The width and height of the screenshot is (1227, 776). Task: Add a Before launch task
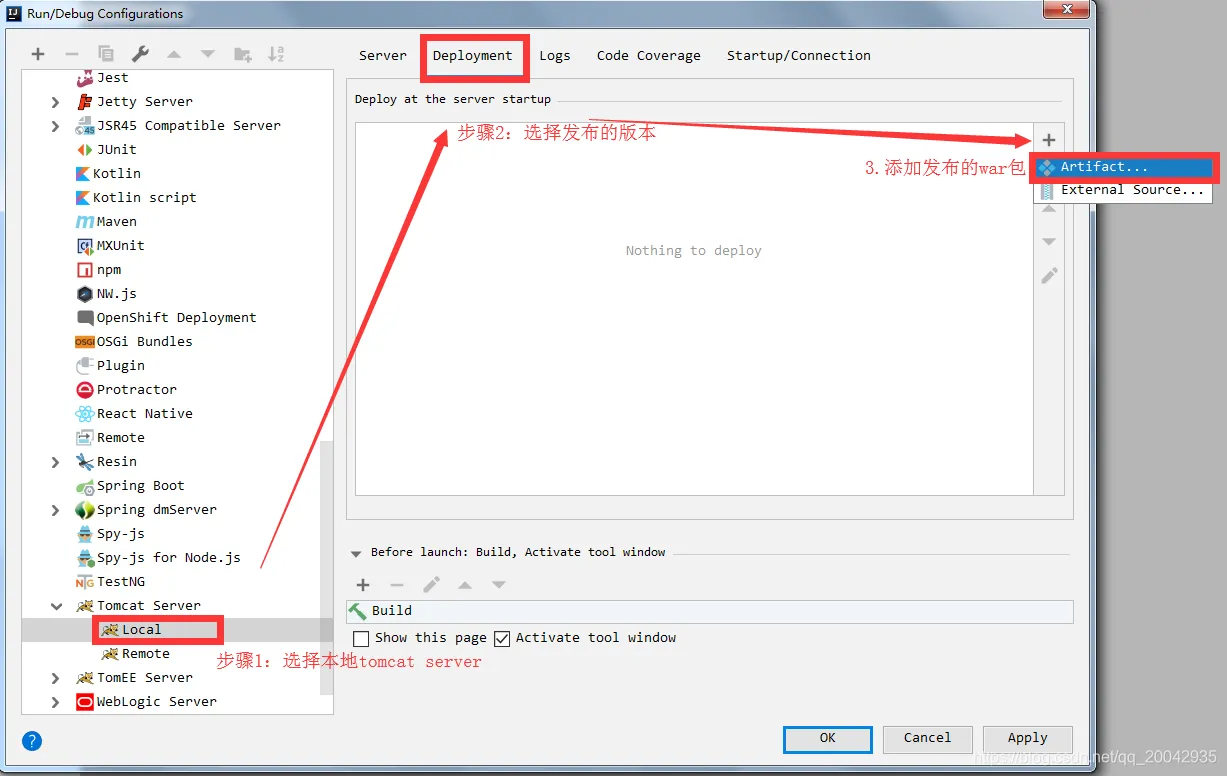coord(363,585)
